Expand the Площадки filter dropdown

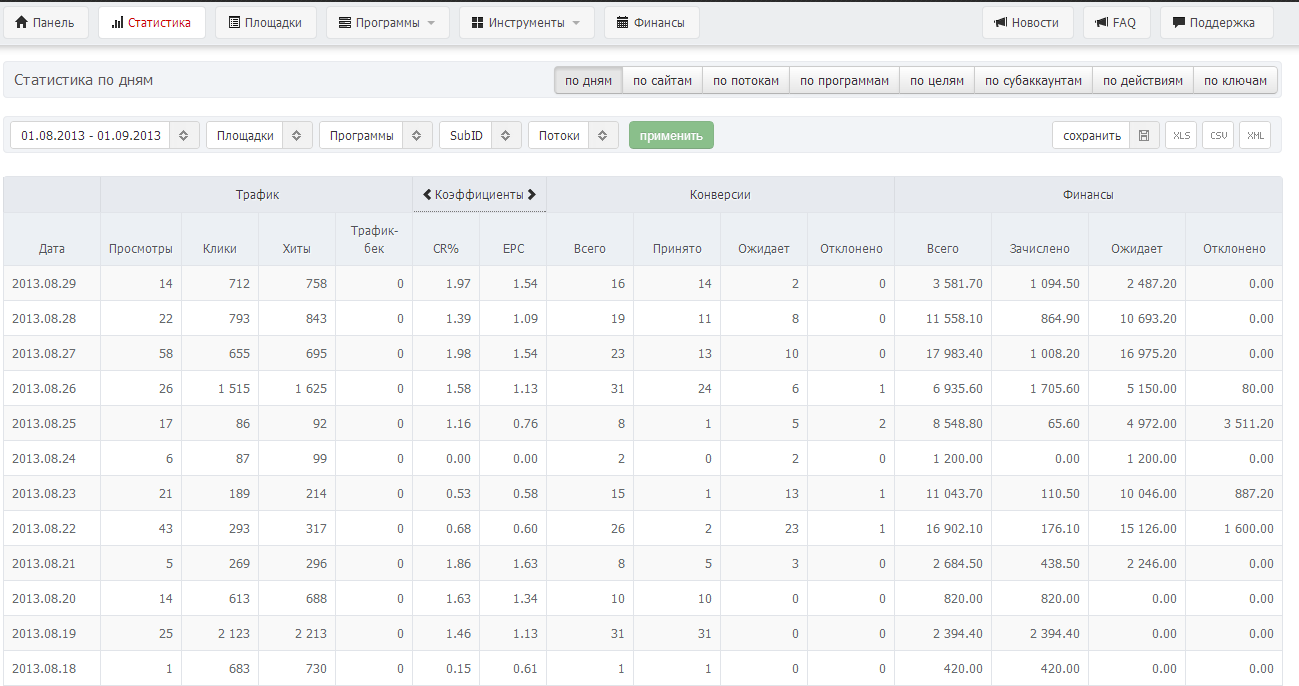tap(258, 135)
